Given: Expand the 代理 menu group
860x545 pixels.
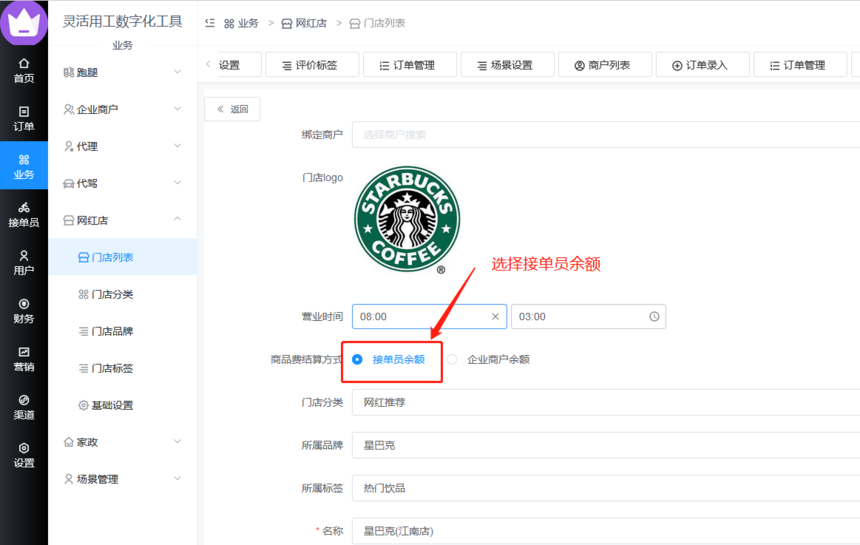Looking at the screenshot, I should pos(122,146).
